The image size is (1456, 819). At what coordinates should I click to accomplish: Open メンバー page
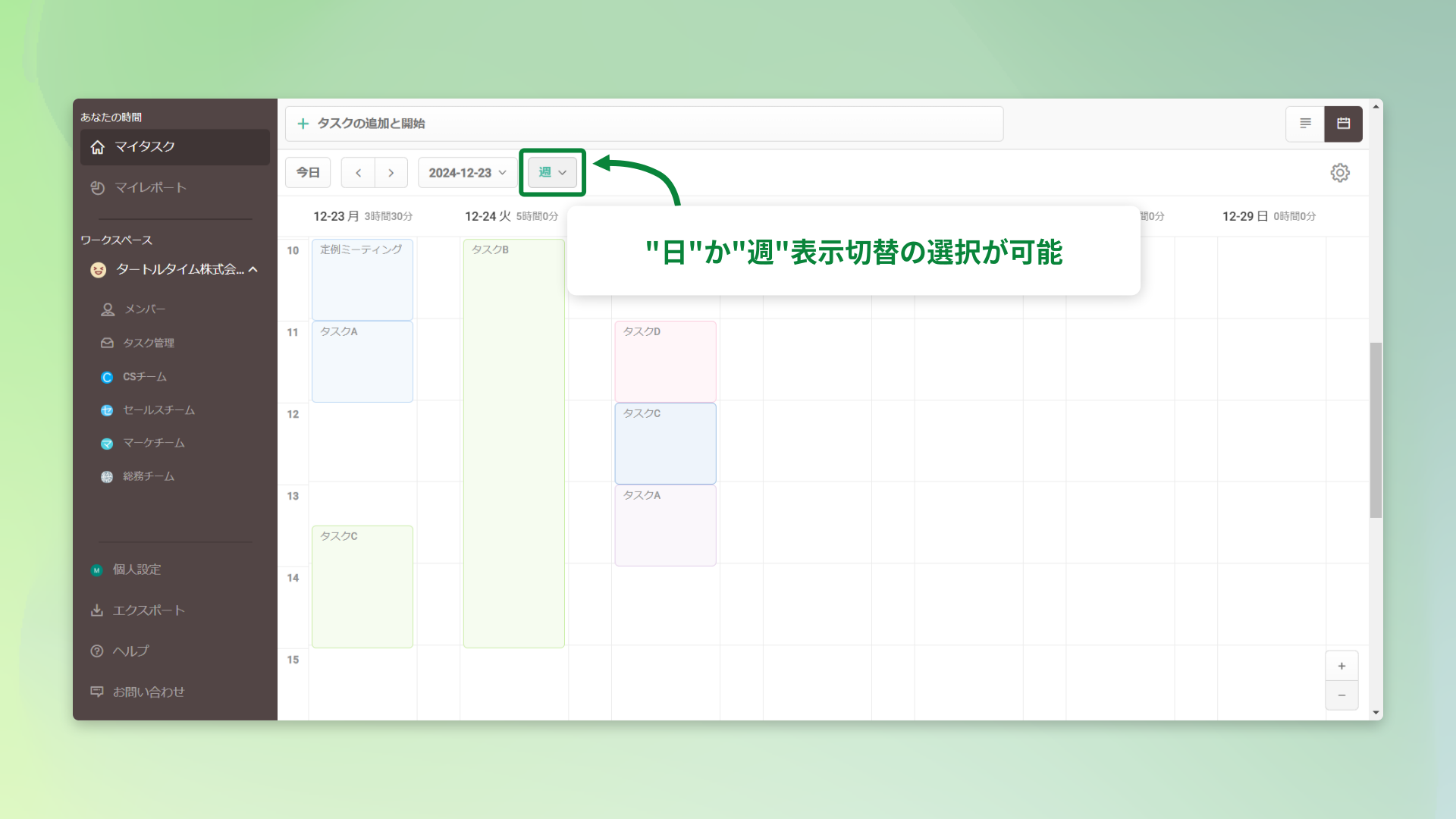click(144, 309)
